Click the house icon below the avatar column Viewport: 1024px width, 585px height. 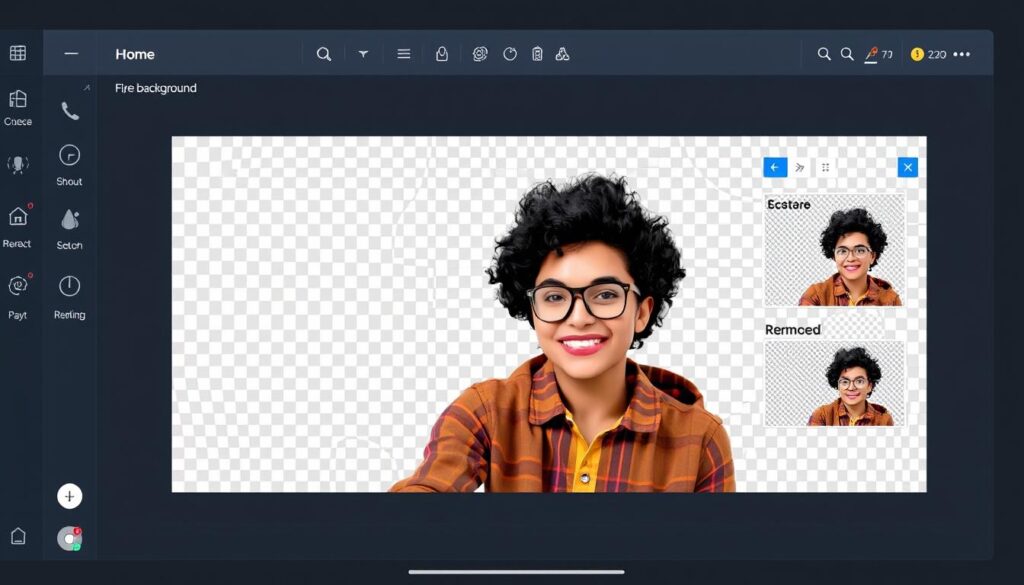18,536
